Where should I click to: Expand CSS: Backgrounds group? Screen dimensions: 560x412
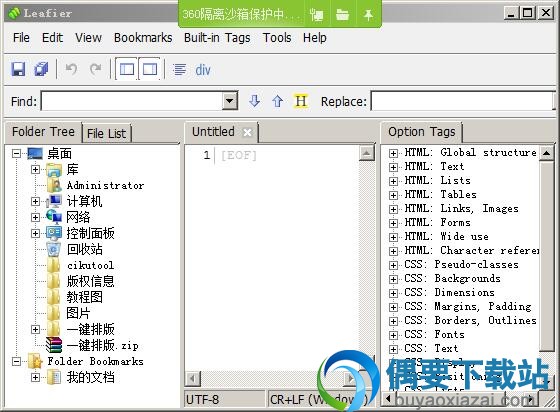click(x=393, y=279)
